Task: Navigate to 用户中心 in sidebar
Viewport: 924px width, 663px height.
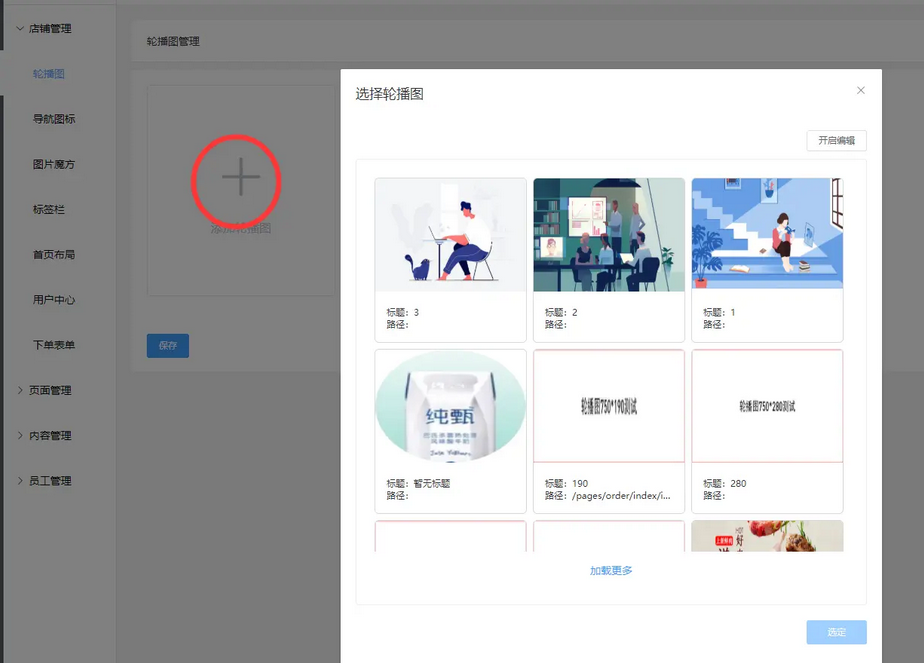Action: coord(54,299)
